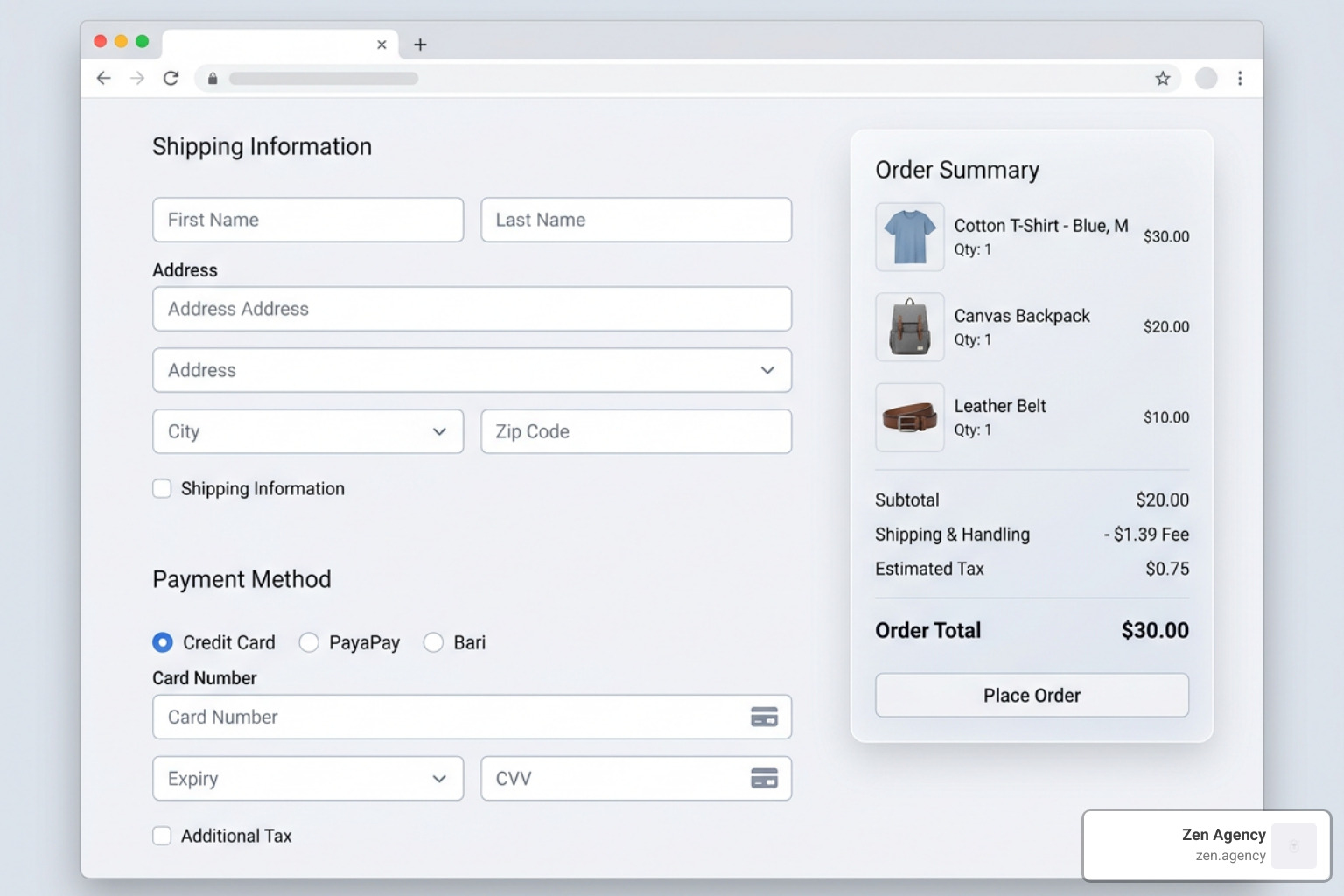Image resolution: width=1344 pixels, height=896 pixels.
Task: Click the CVV input field
Action: pyautogui.click(x=636, y=778)
